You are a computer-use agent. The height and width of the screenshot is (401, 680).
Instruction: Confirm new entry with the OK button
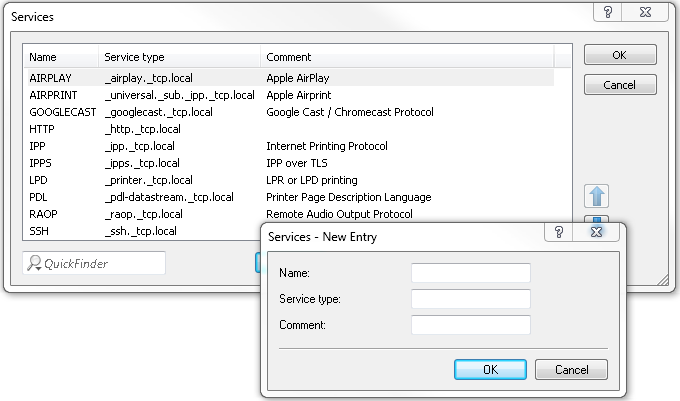click(x=490, y=369)
